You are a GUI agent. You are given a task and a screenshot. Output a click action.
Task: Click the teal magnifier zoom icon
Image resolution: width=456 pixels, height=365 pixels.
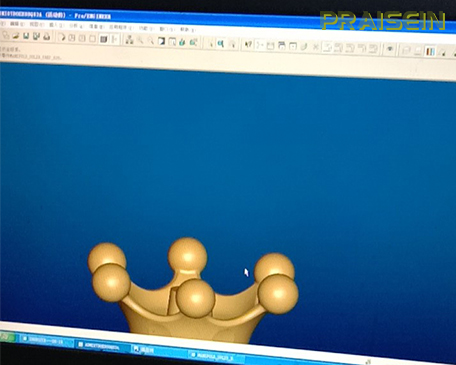[220, 43]
